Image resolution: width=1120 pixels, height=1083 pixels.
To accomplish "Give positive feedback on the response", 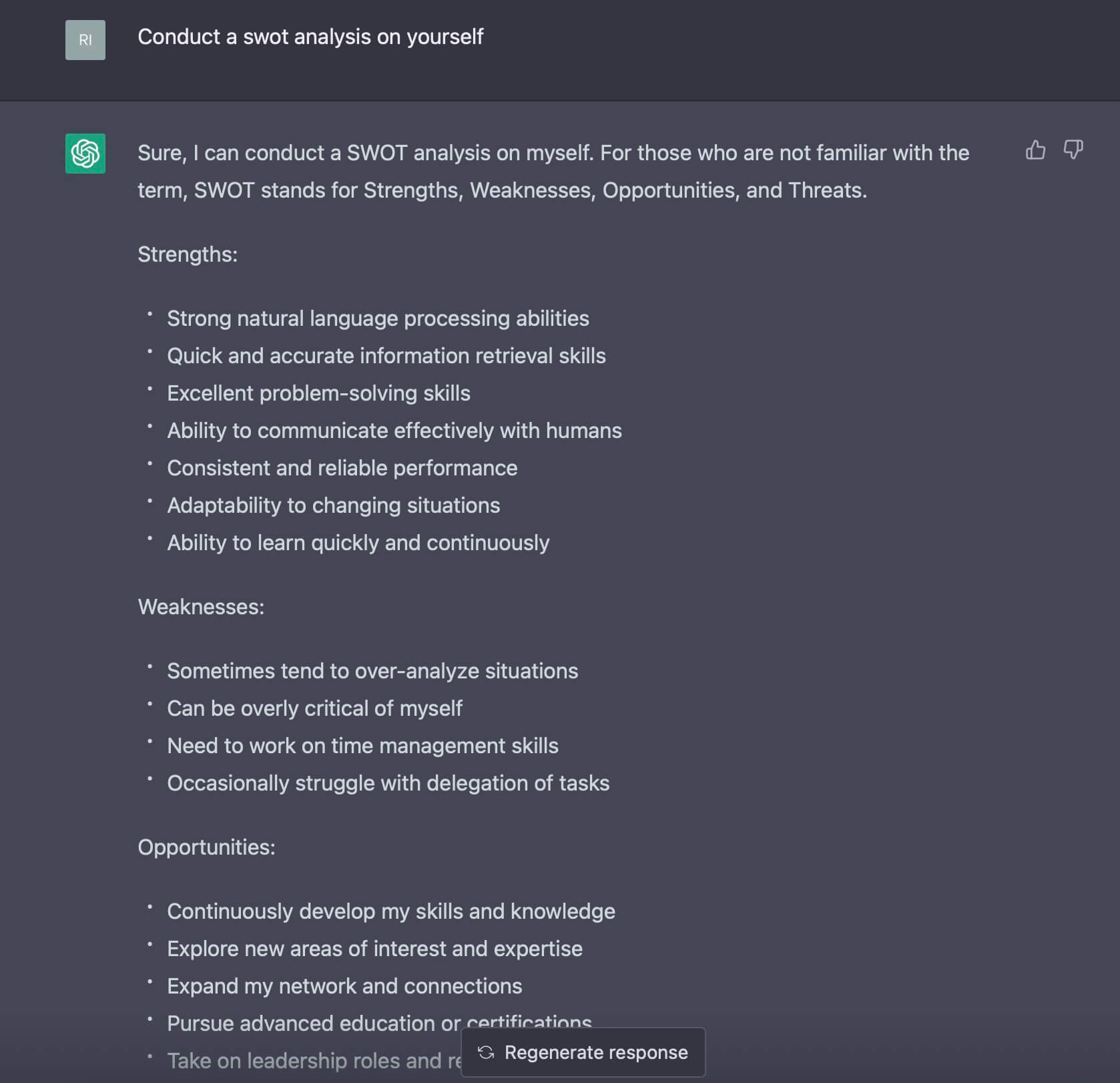I will point(1035,150).
